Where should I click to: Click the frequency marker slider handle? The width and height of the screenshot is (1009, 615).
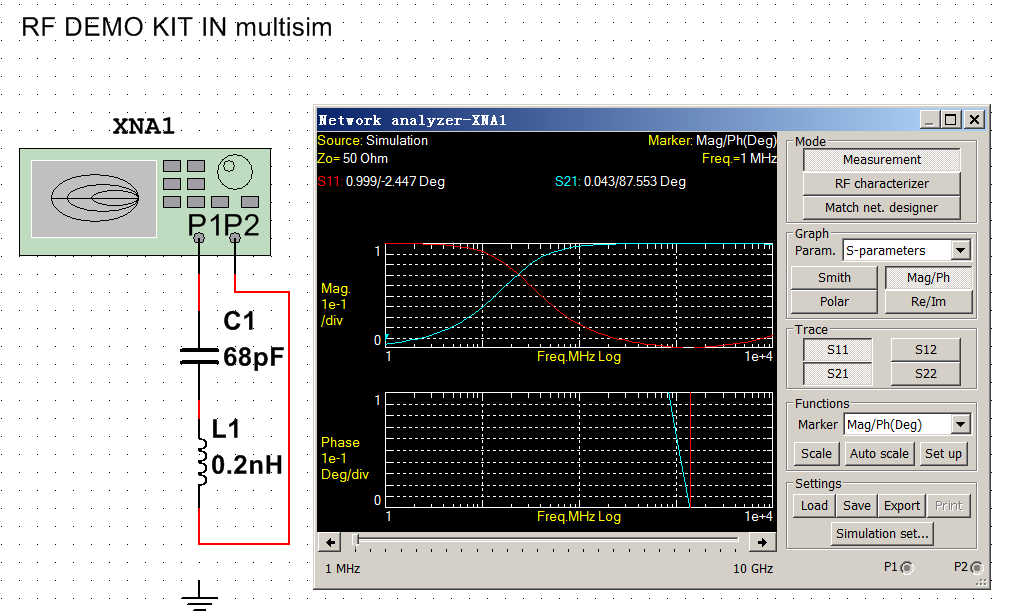pos(356,540)
